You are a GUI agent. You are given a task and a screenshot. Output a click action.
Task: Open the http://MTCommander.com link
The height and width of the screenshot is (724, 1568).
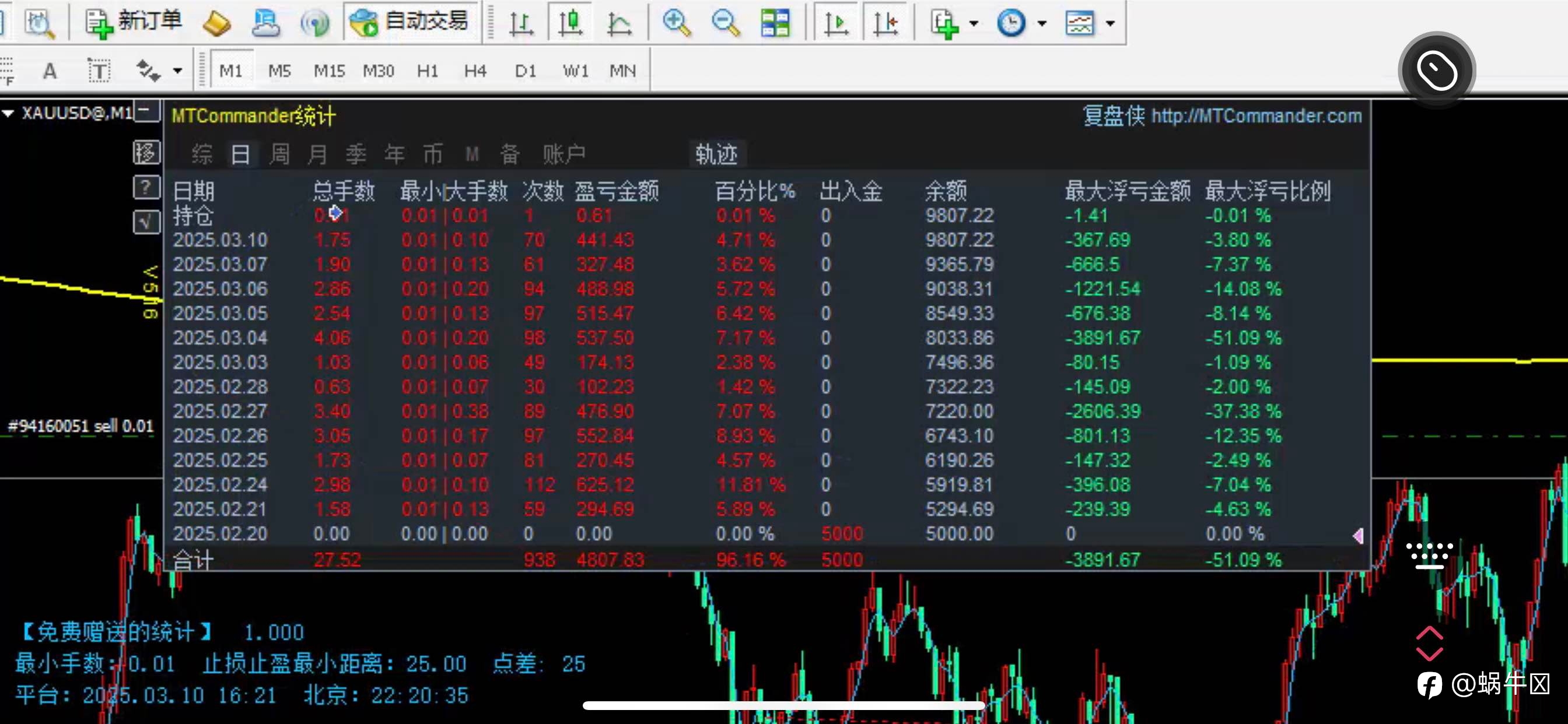pos(1256,115)
